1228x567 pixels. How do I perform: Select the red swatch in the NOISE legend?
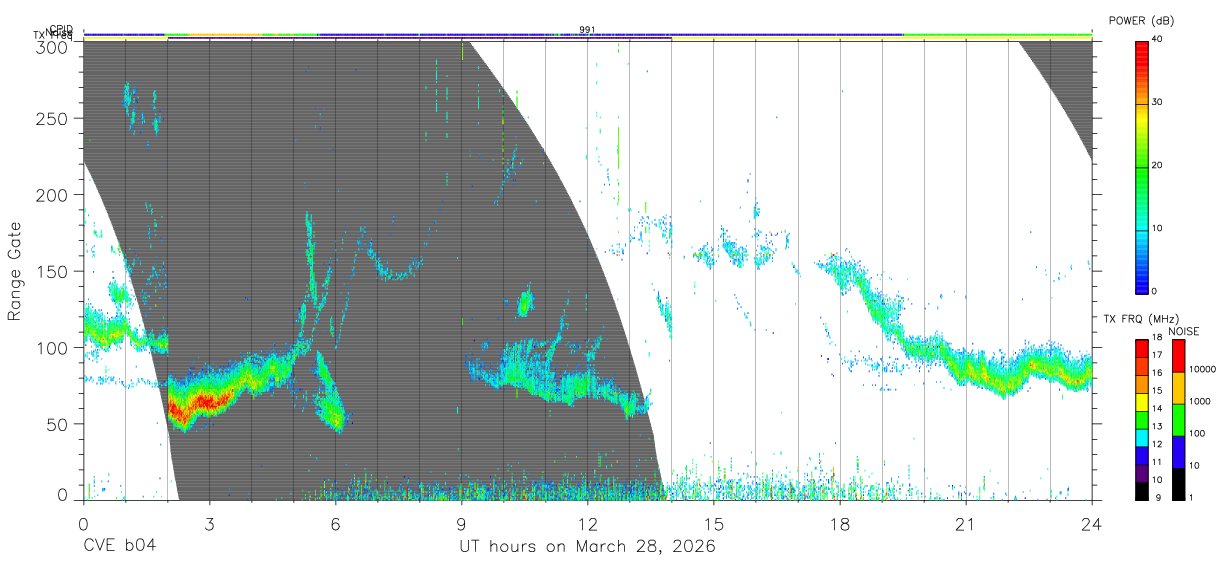point(1178,356)
